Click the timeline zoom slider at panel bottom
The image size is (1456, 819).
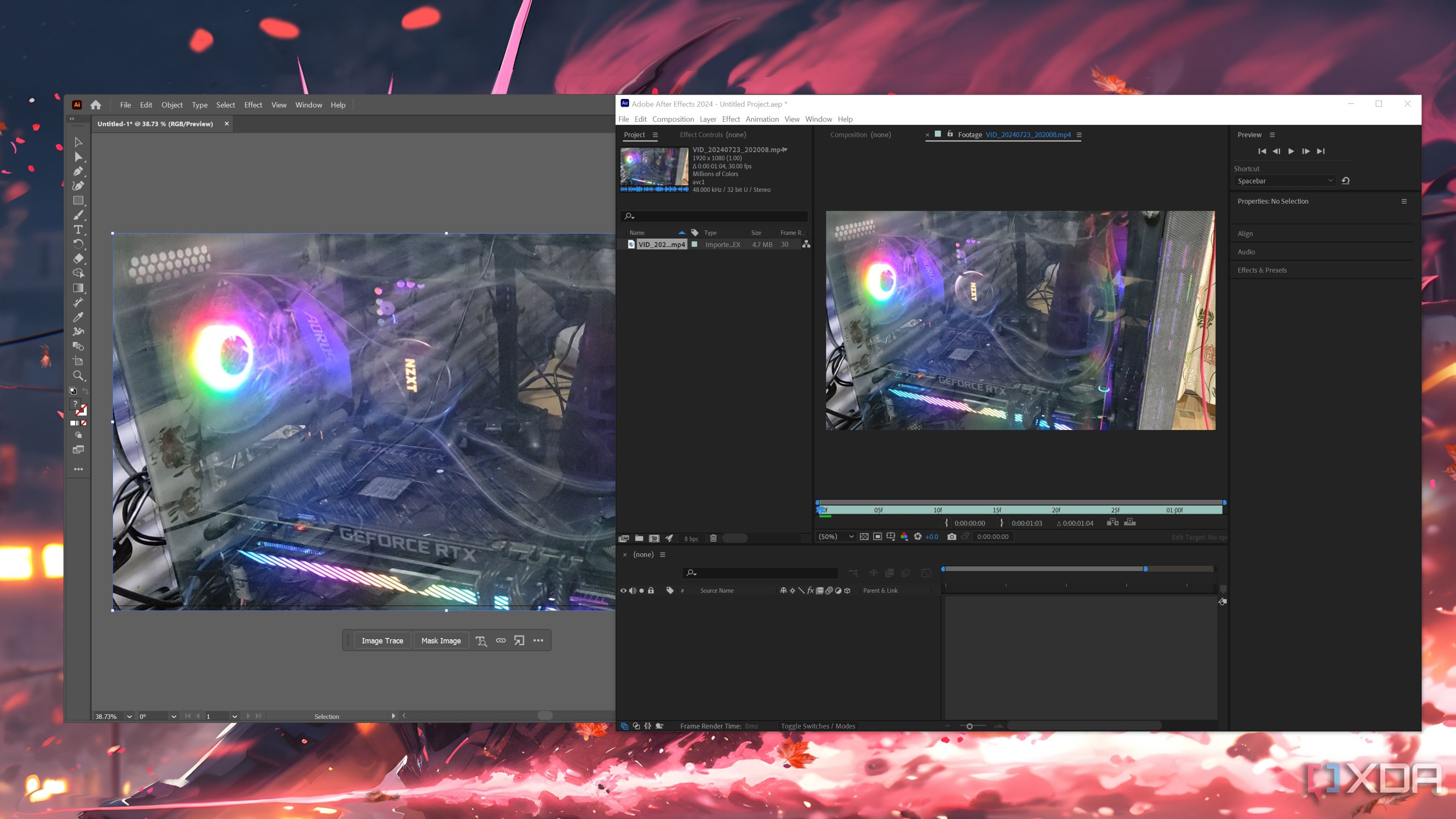click(970, 726)
